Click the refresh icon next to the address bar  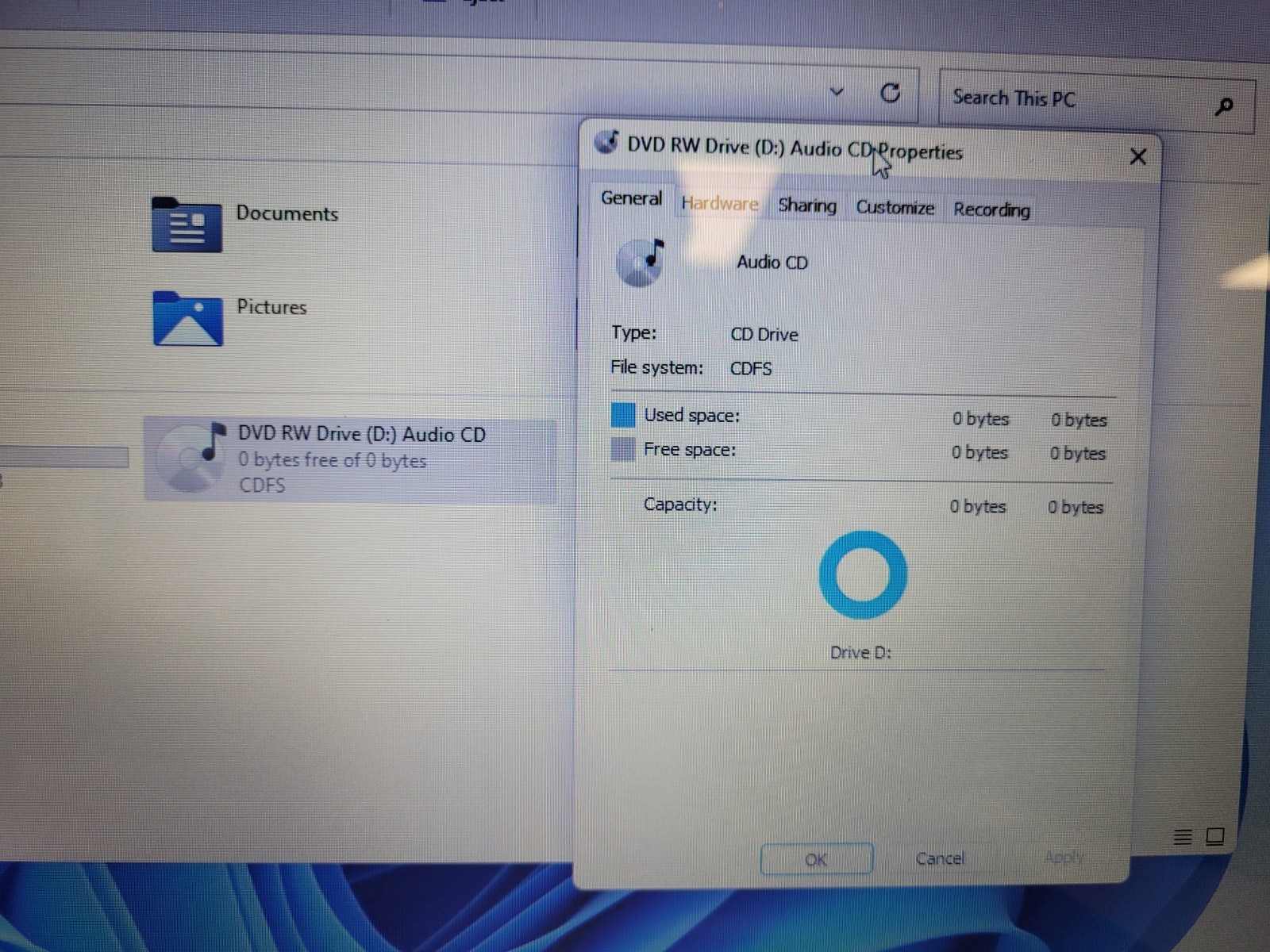point(891,93)
